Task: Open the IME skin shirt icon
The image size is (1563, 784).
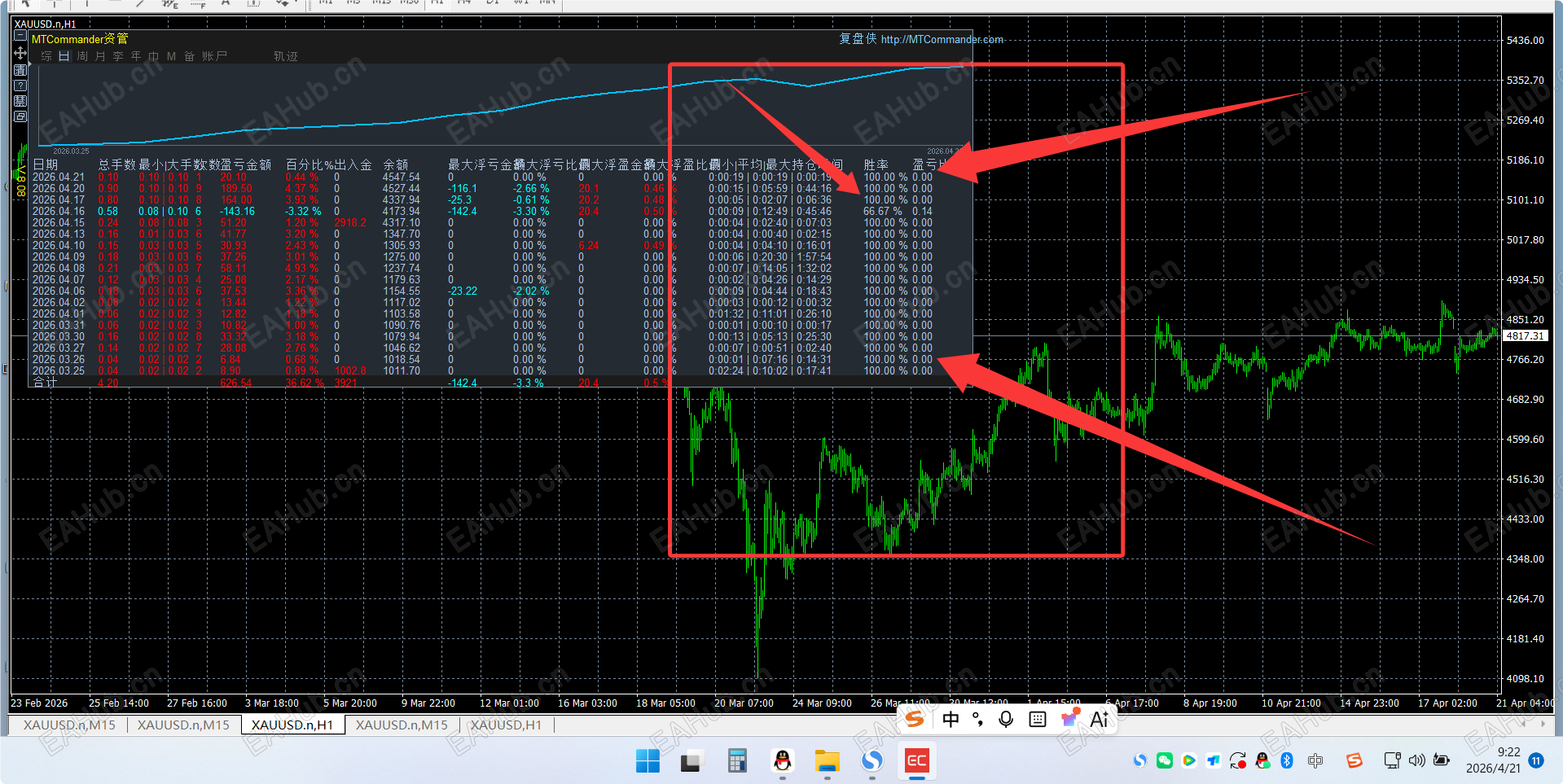Action: [x=1069, y=718]
